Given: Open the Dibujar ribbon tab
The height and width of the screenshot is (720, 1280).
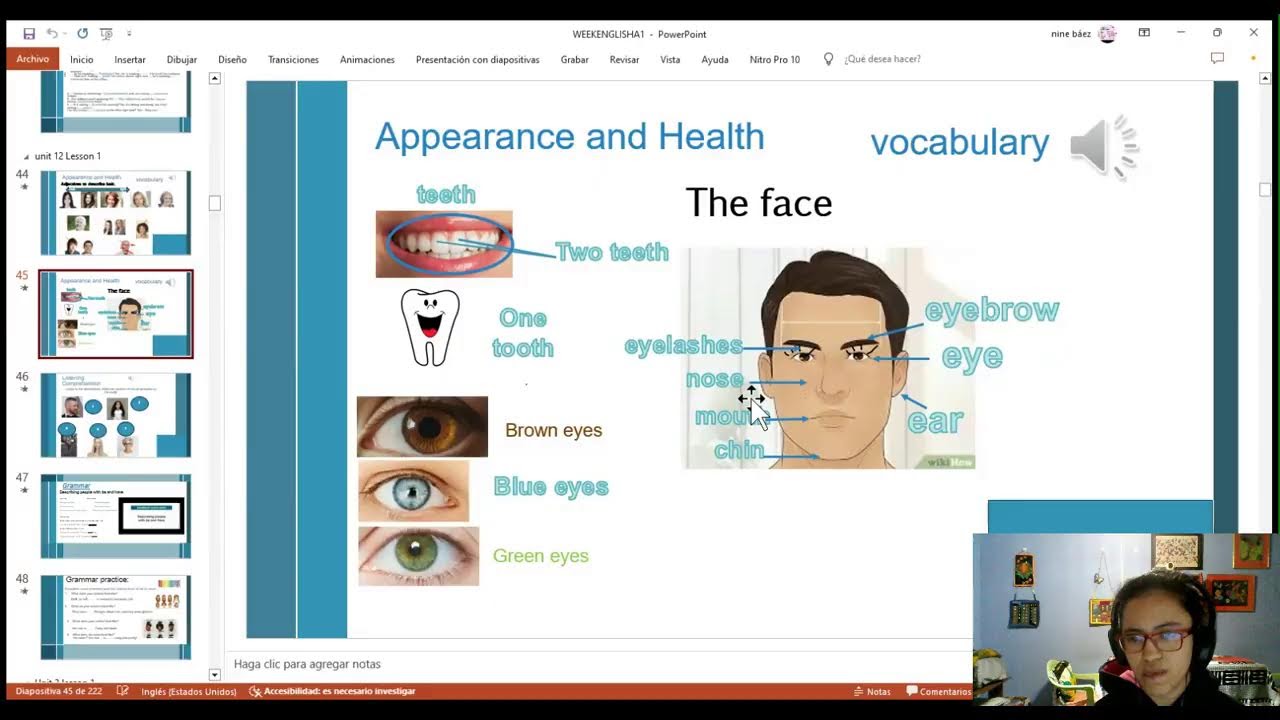Looking at the screenshot, I should 182,60.
